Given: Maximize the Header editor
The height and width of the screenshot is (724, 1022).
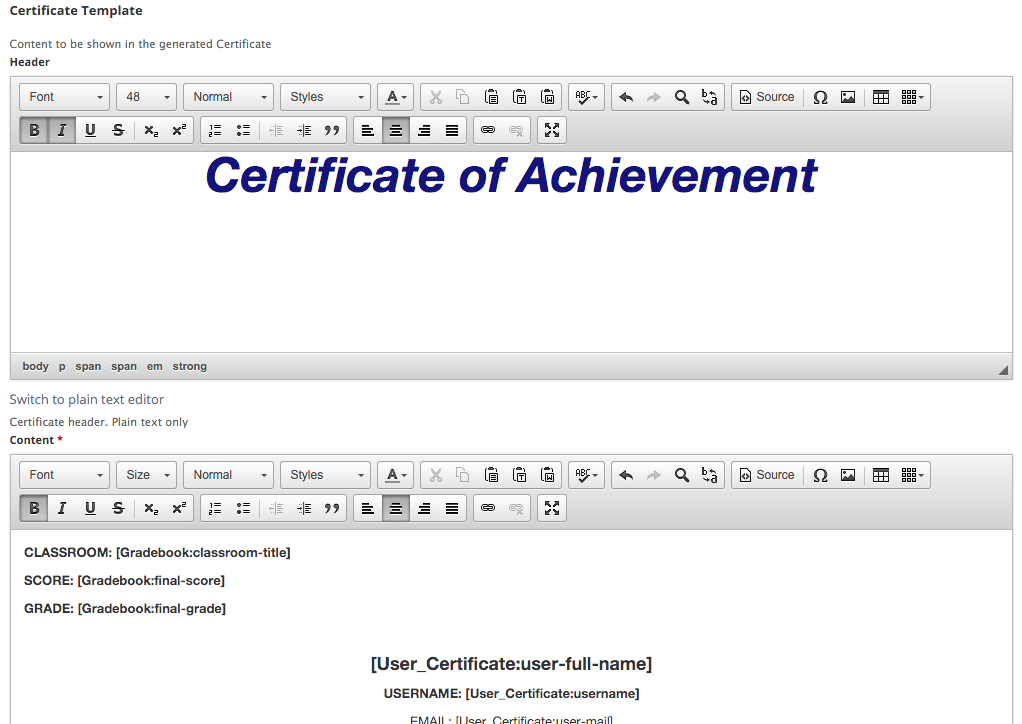Looking at the screenshot, I should tap(552, 130).
